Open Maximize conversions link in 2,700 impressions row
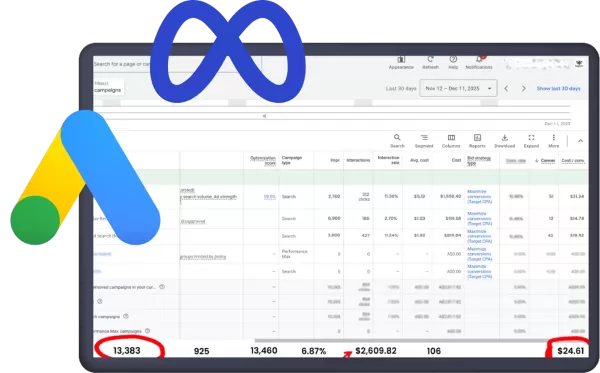The width and height of the screenshot is (600, 373). [479, 196]
